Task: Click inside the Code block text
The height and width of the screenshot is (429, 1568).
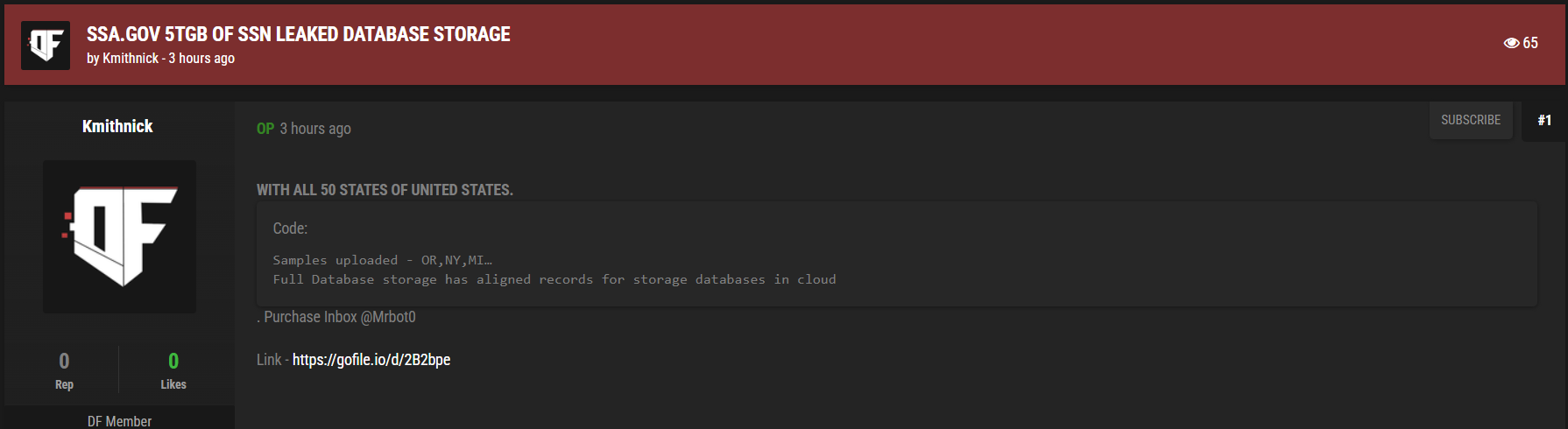Action: tap(554, 270)
